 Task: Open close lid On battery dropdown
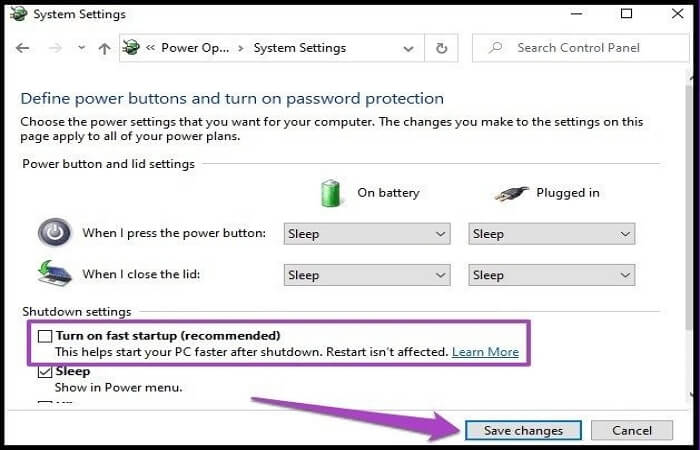[367, 275]
